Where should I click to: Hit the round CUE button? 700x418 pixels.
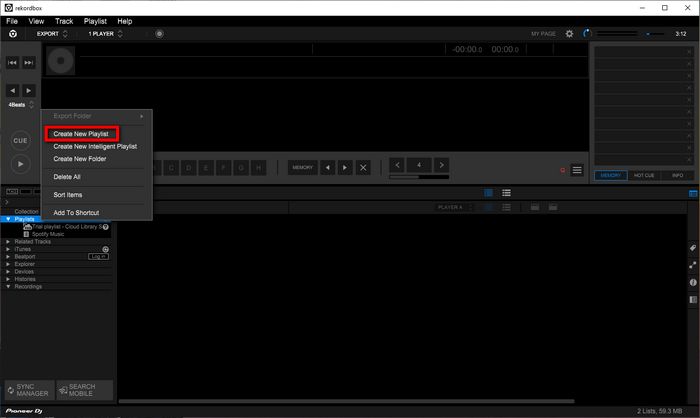coord(20,140)
